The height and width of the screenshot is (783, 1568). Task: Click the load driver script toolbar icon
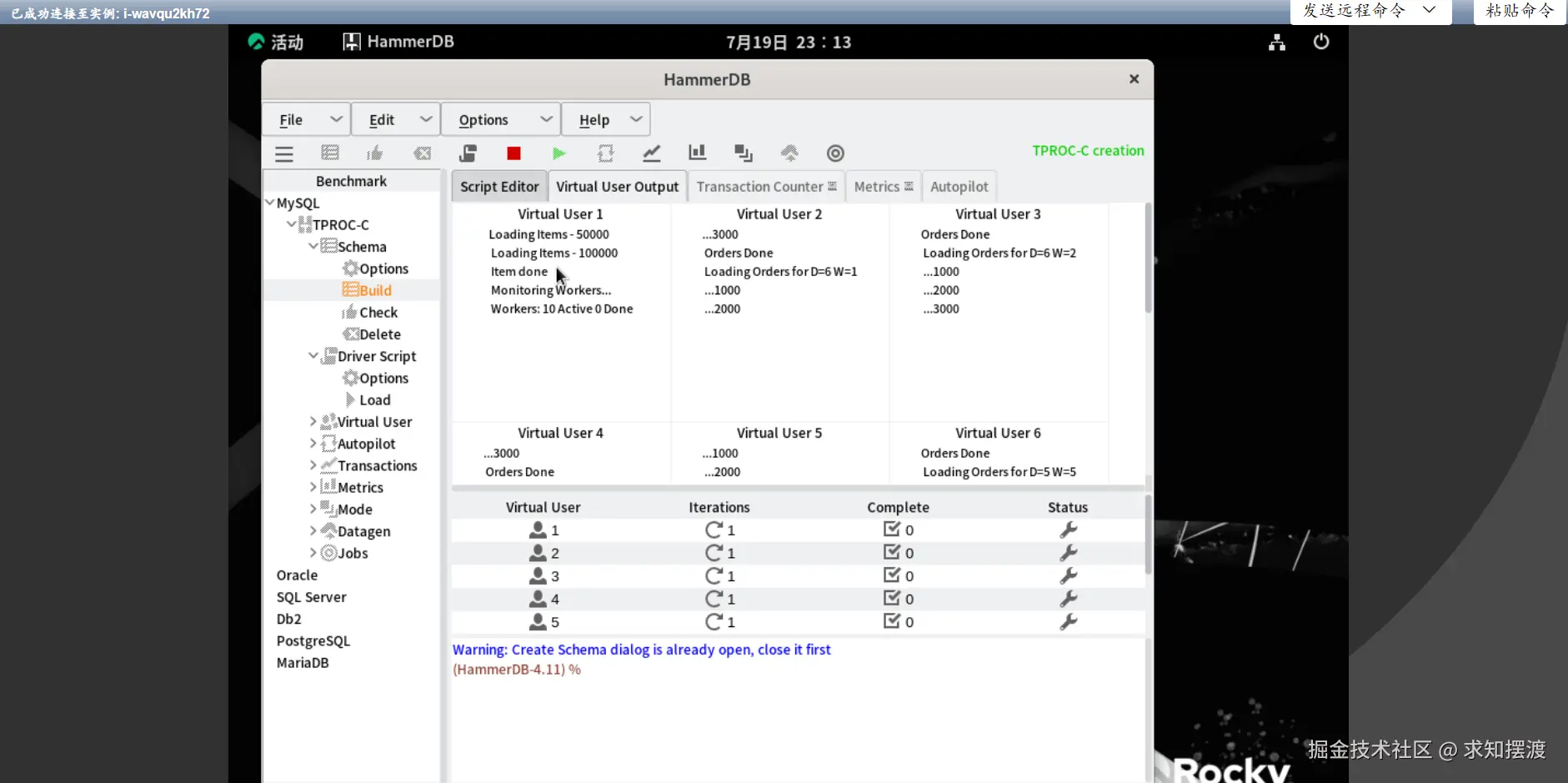pyautogui.click(x=468, y=153)
